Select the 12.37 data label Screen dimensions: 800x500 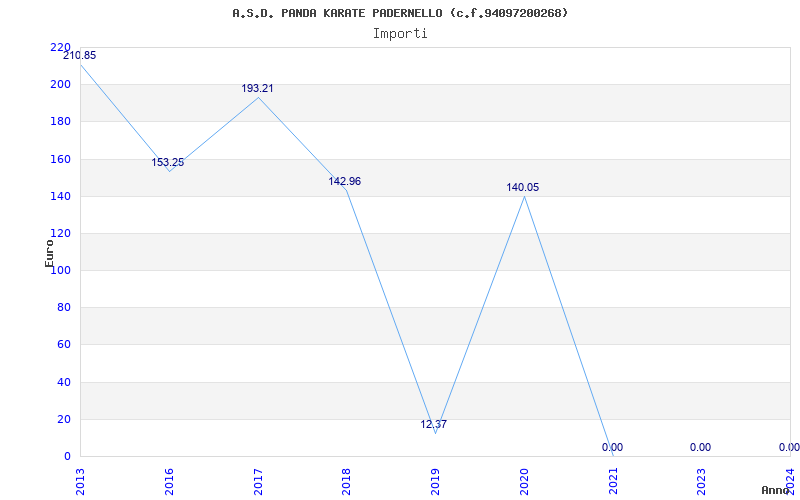(434, 424)
